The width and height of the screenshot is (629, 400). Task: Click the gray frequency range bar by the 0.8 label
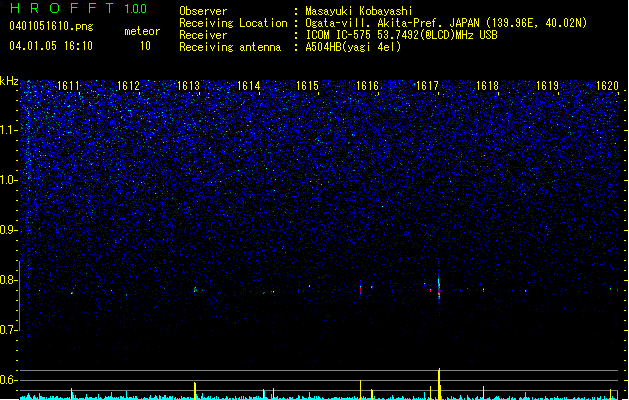pos(20,296)
